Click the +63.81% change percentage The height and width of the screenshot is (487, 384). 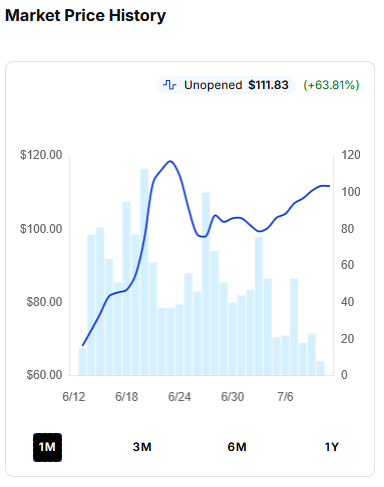point(331,85)
